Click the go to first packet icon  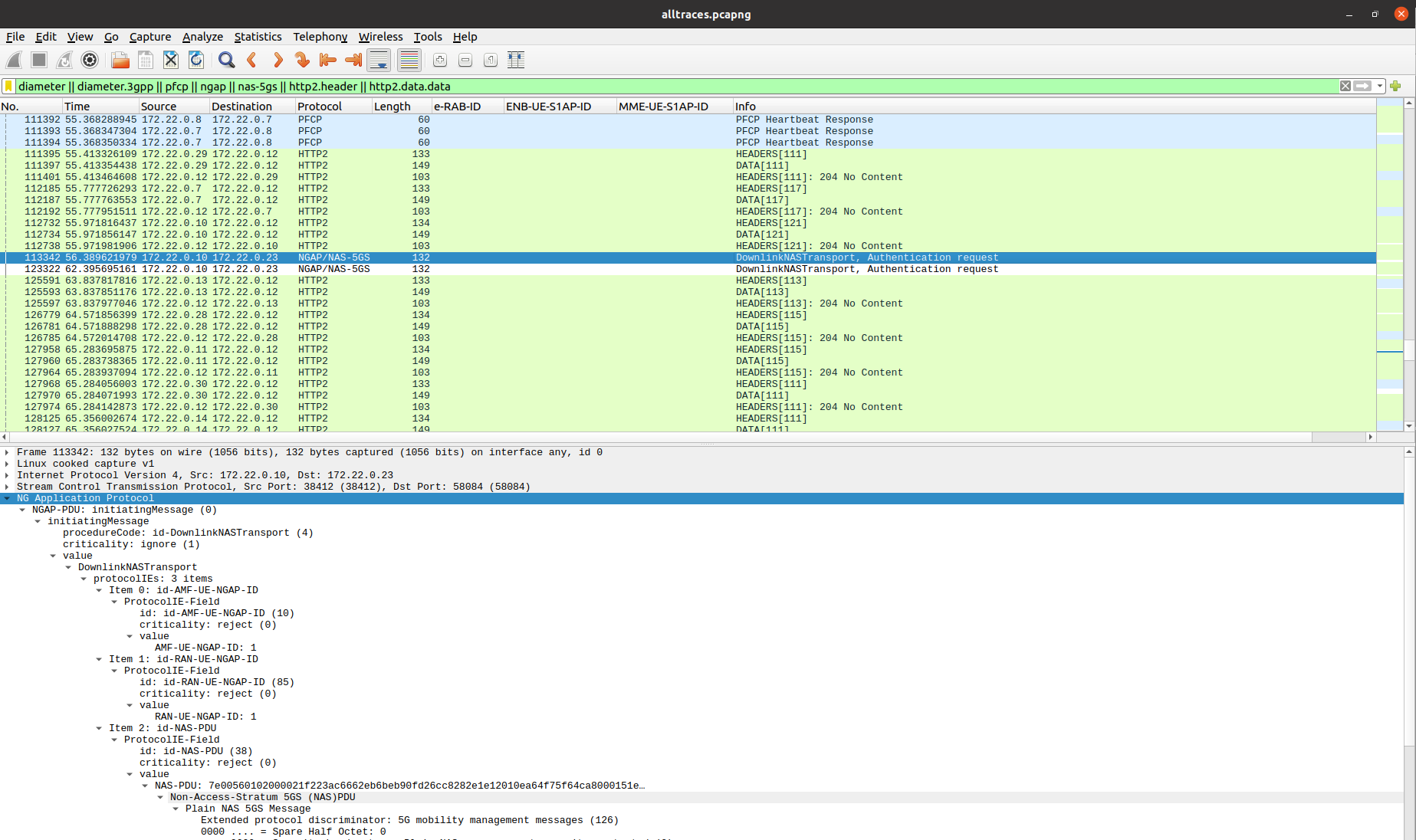(327, 60)
